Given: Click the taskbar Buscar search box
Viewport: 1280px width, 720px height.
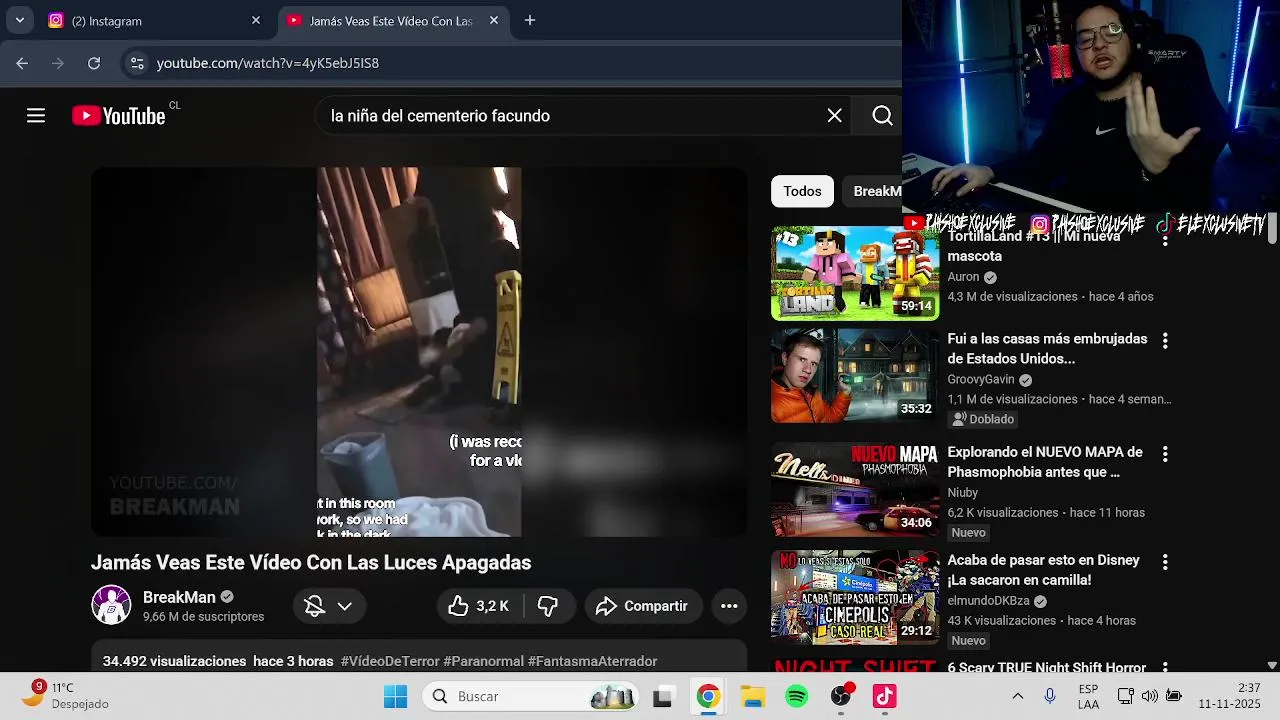Looking at the screenshot, I should click(x=531, y=696).
